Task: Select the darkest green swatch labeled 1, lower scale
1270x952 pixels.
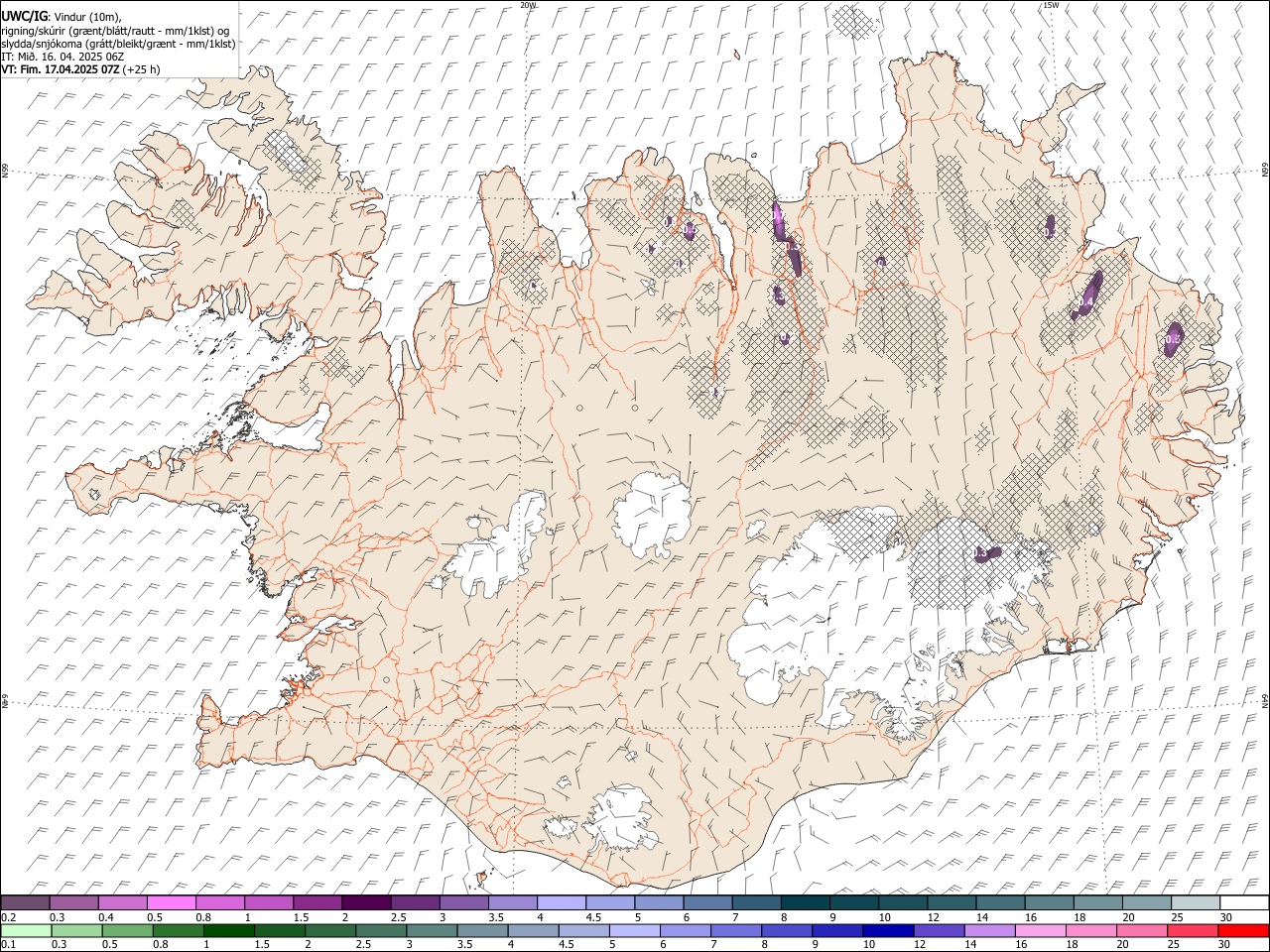Action: [229, 930]
